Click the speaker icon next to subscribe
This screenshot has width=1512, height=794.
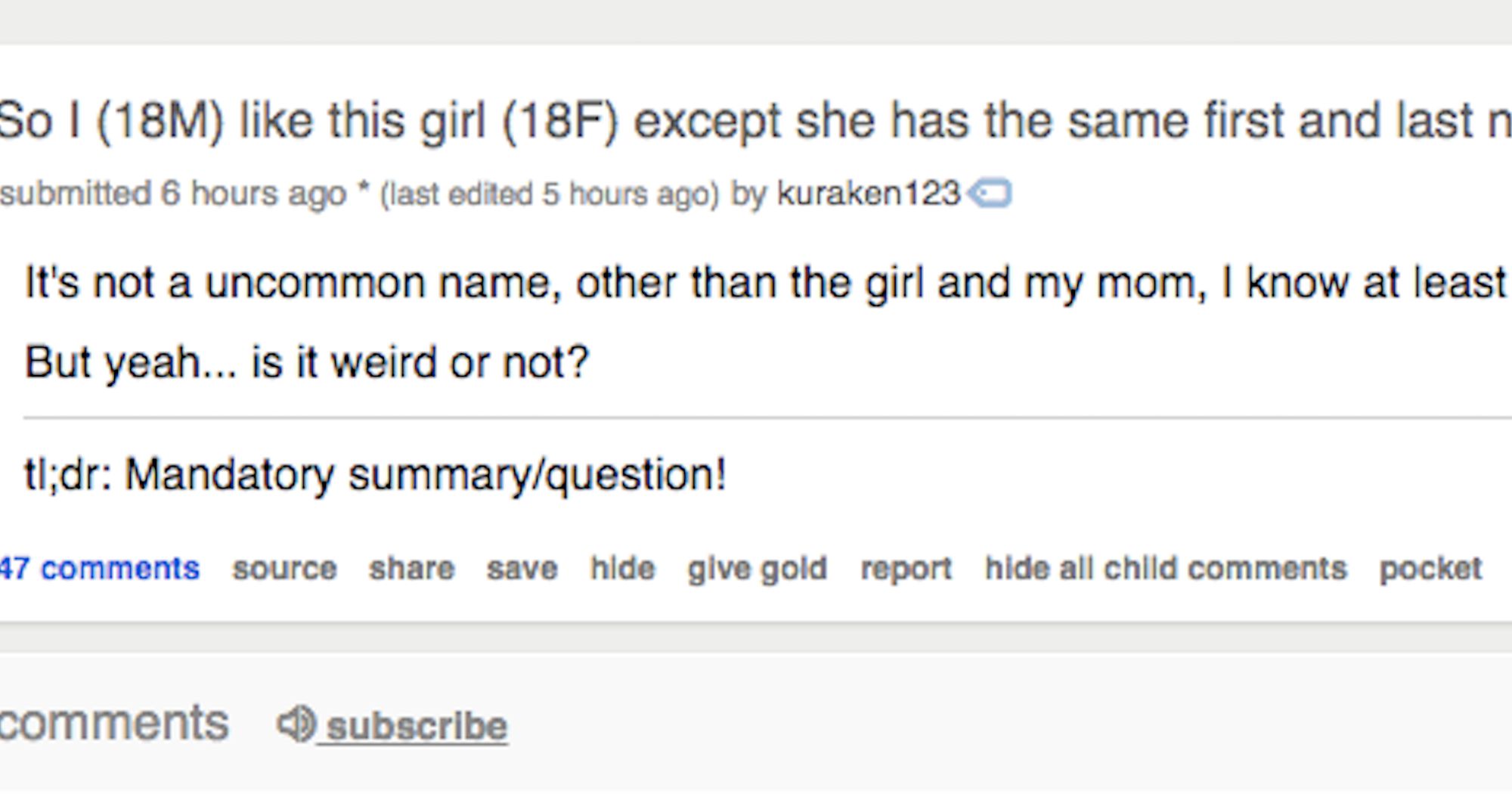click(x=296, y=724)
